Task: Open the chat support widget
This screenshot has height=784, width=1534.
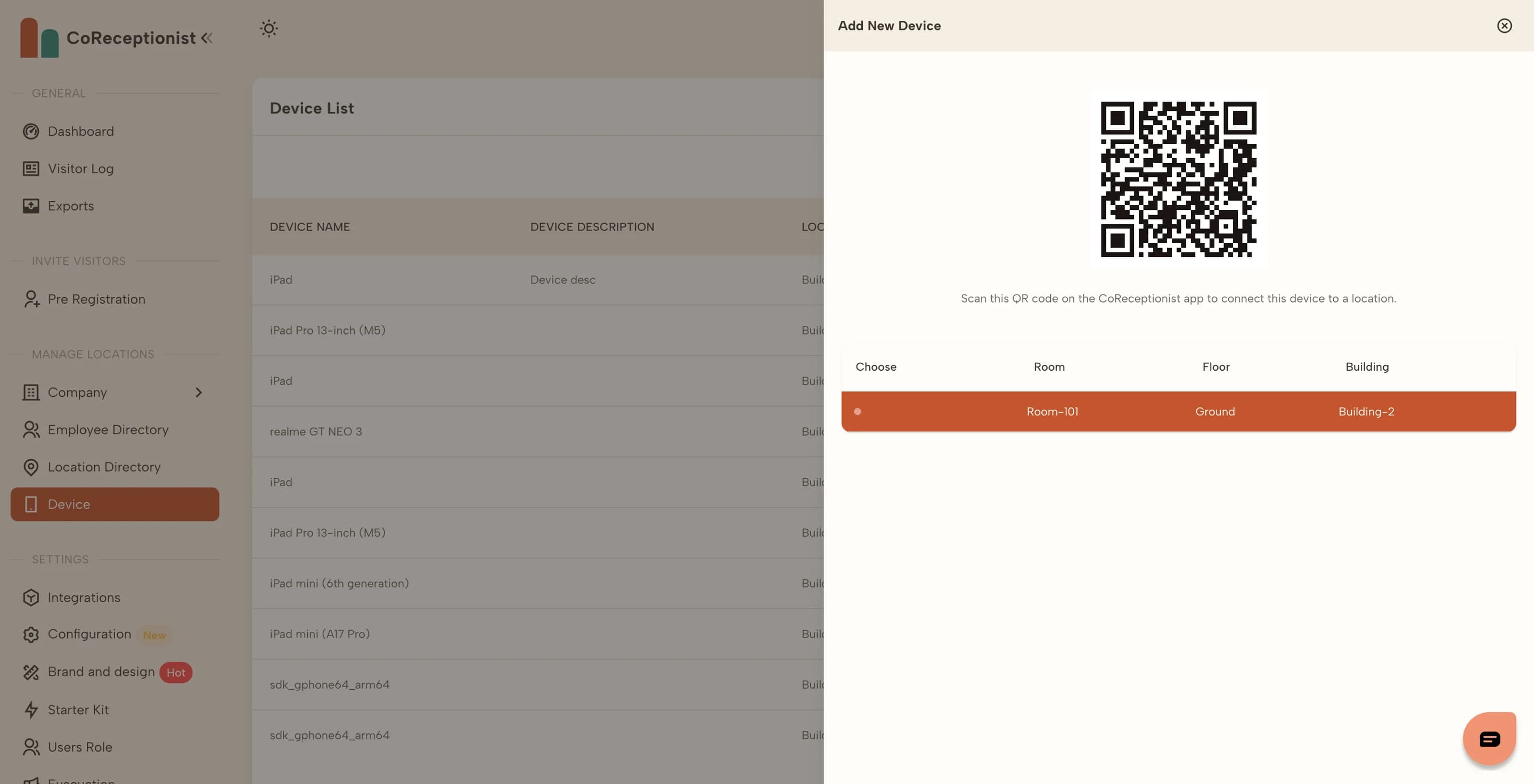Action: [x=1489, y=739]
